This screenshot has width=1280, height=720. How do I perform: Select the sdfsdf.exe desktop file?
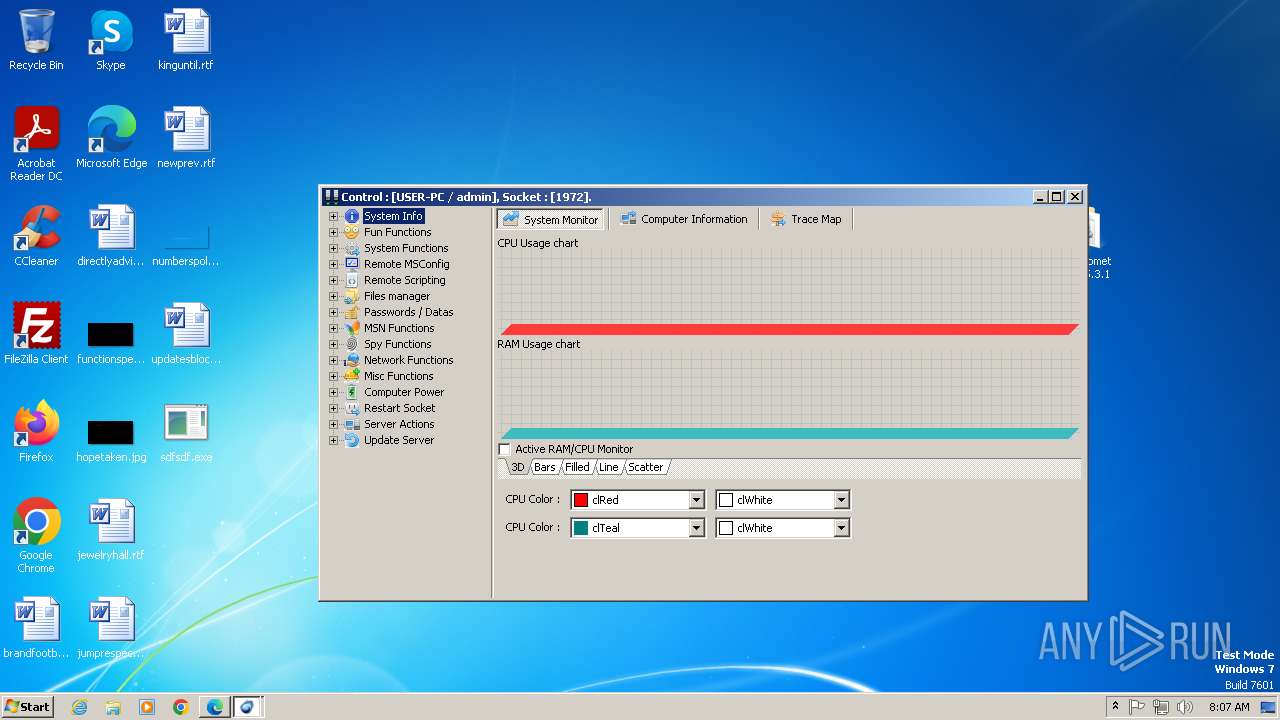(x=186, y=432)
